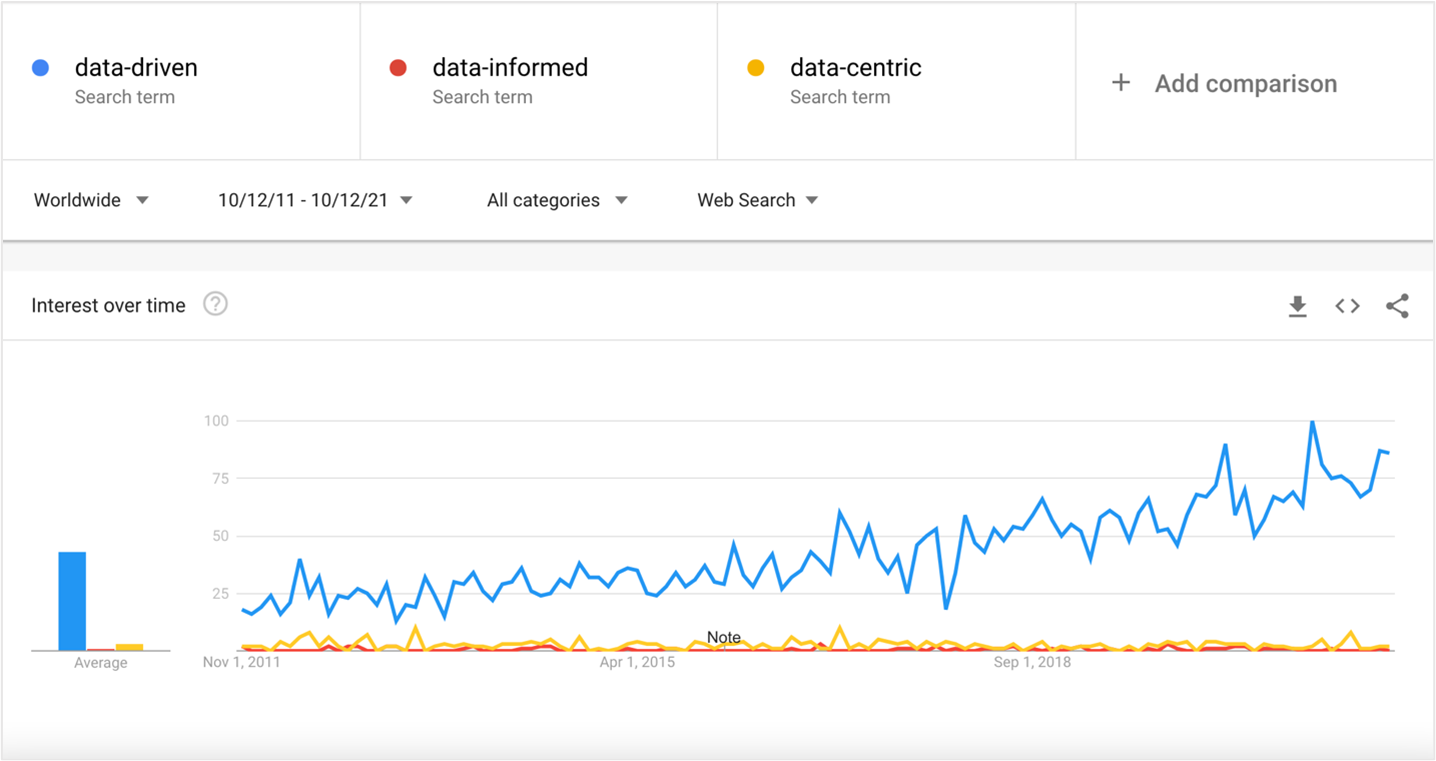
Task: Open the All categories dropdown
Action: pyautogui.click(x=557, y=200)
